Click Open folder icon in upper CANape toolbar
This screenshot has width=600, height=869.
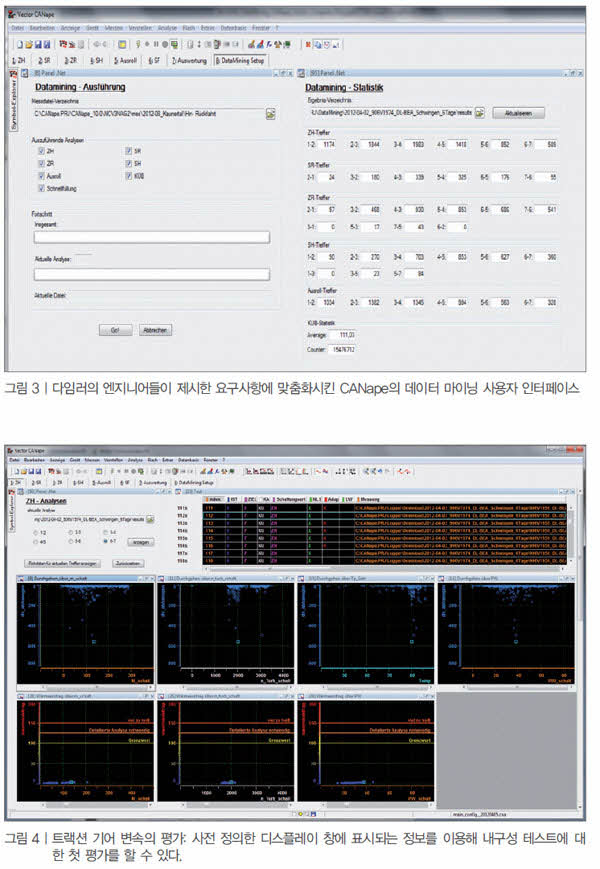29,44
